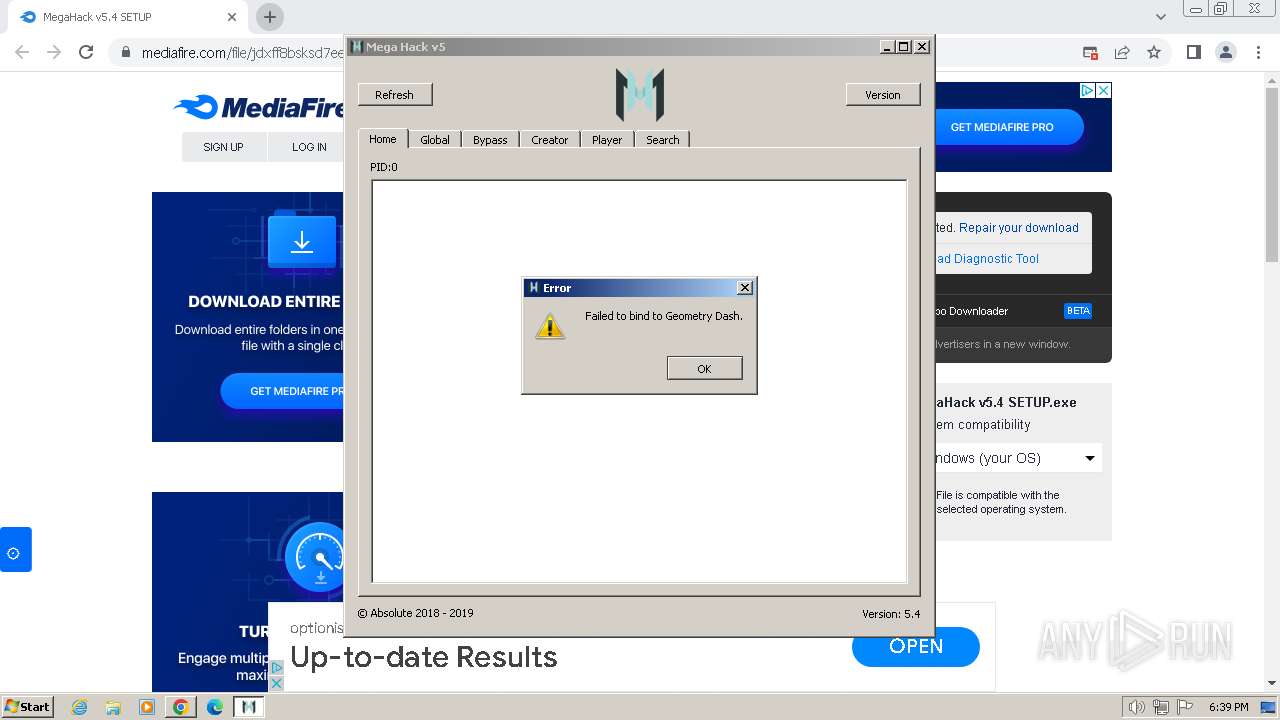The height and width of the screenshot is (720, 1280).
Task: Launch Internet Explorer from taskbar
Action: [x=80, y=707]
